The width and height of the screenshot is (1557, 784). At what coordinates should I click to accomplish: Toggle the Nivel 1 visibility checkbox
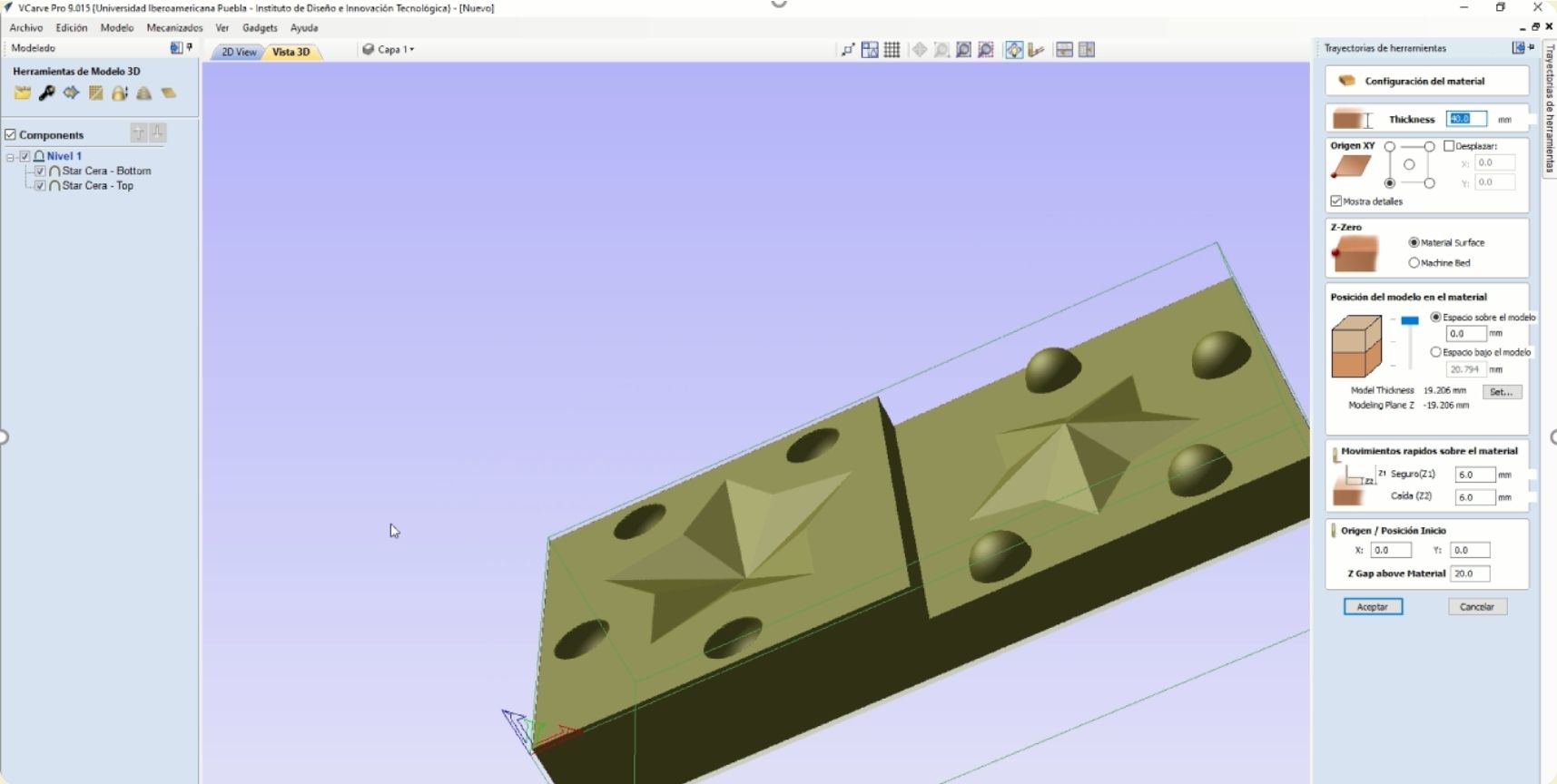tap(25, 156)
